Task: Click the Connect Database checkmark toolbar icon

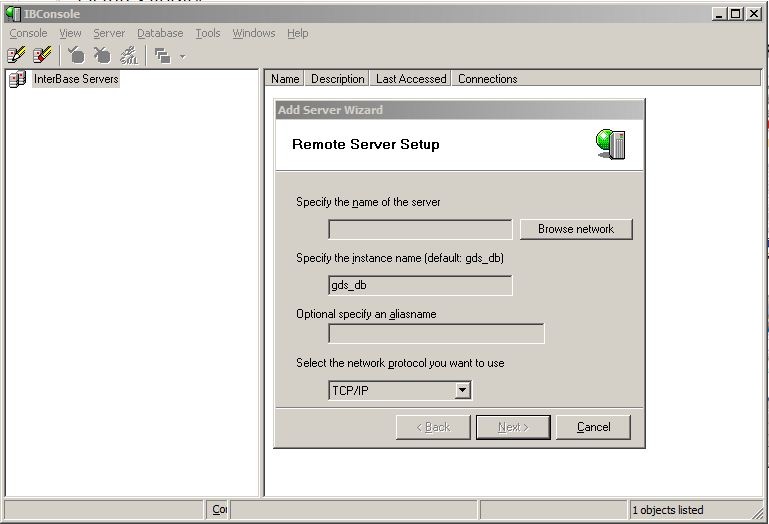Action: pos(76,55)
